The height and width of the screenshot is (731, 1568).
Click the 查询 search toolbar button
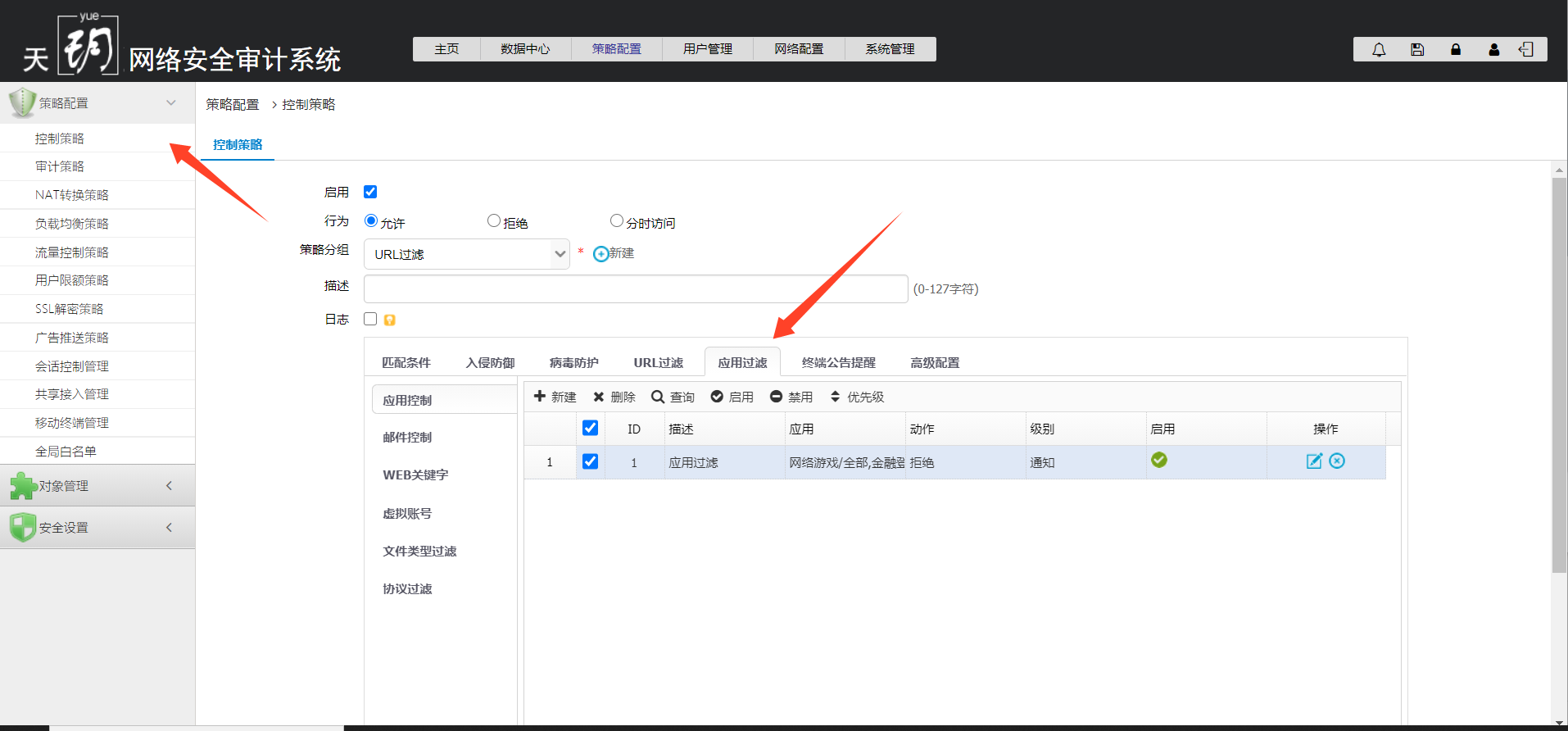(x=673, y=397)
